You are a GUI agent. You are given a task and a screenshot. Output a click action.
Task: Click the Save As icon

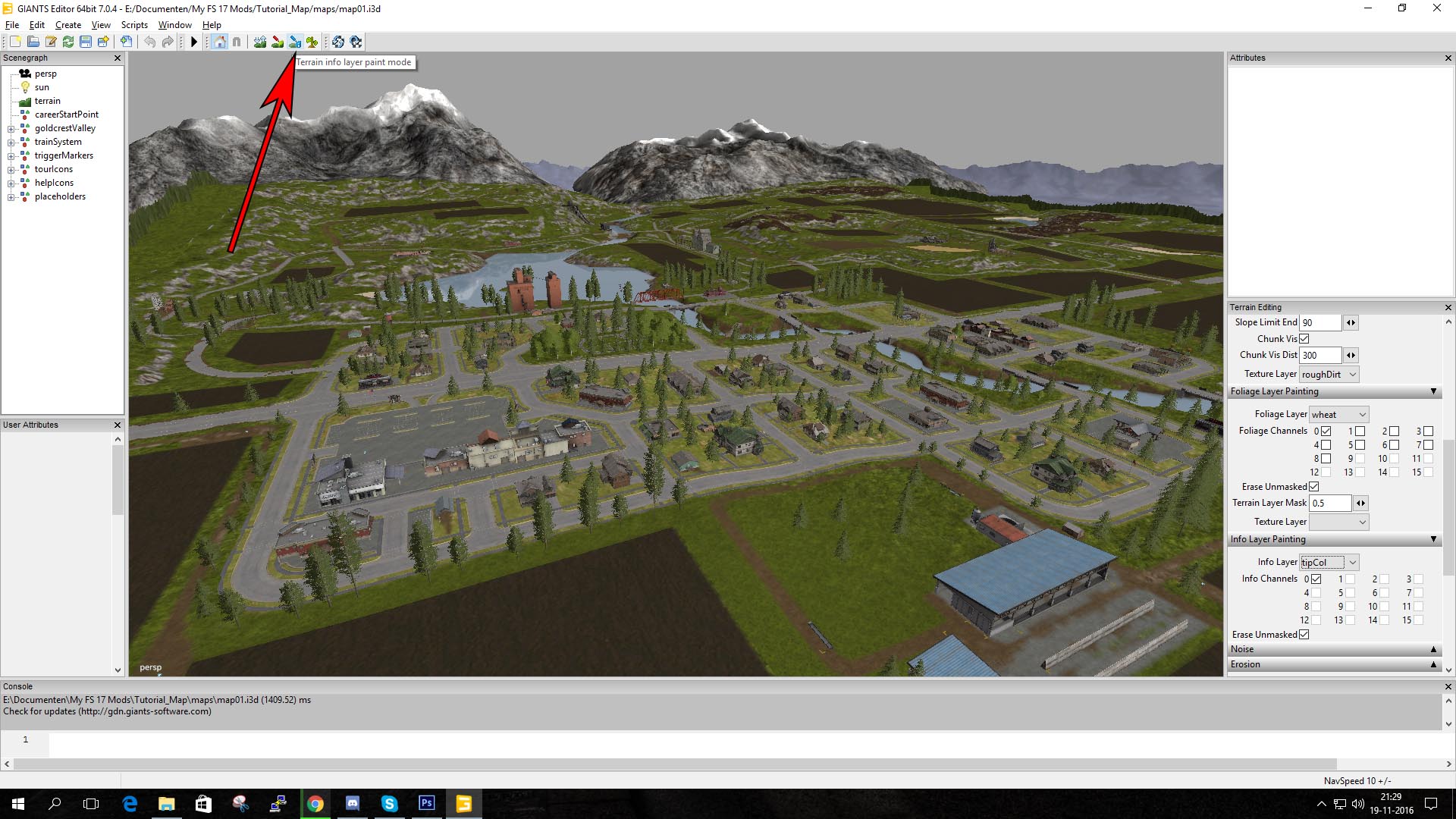(x=103, y=42)
